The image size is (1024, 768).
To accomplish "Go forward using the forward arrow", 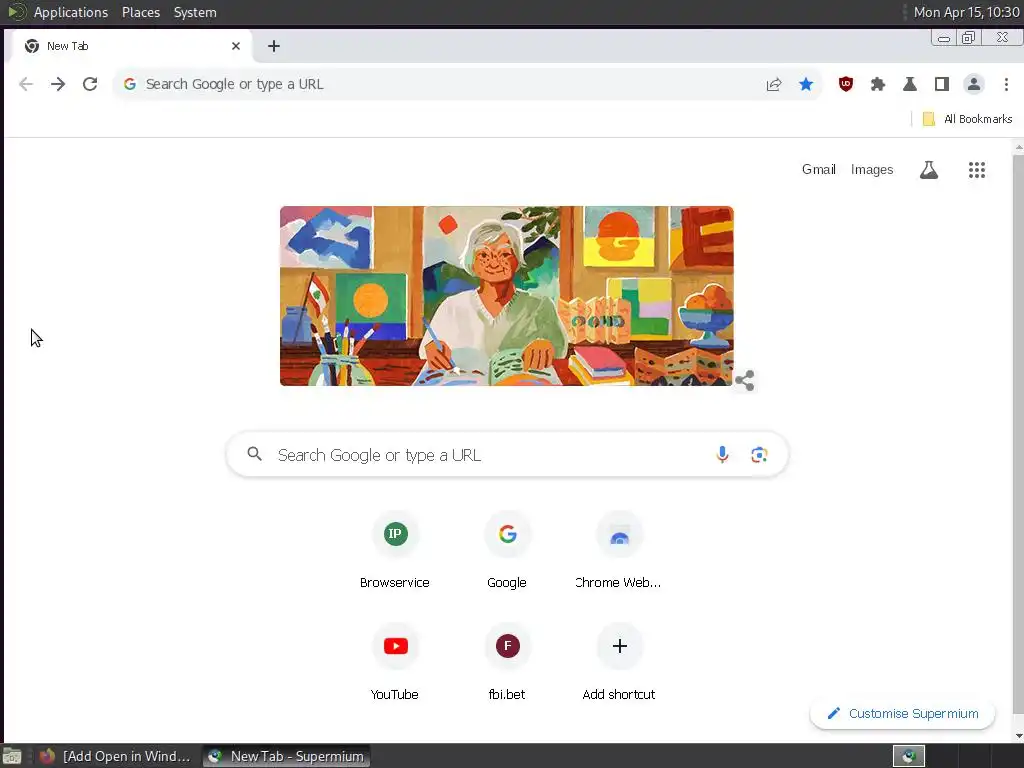I will pos(58,84).
